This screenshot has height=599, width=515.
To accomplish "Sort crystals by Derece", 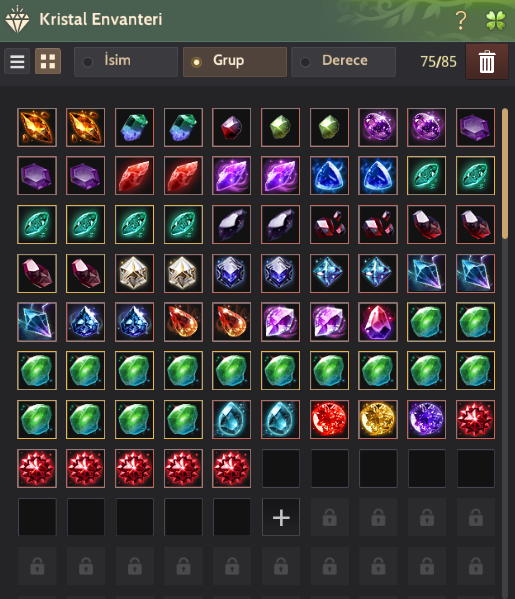I will [x=343, y=62].
